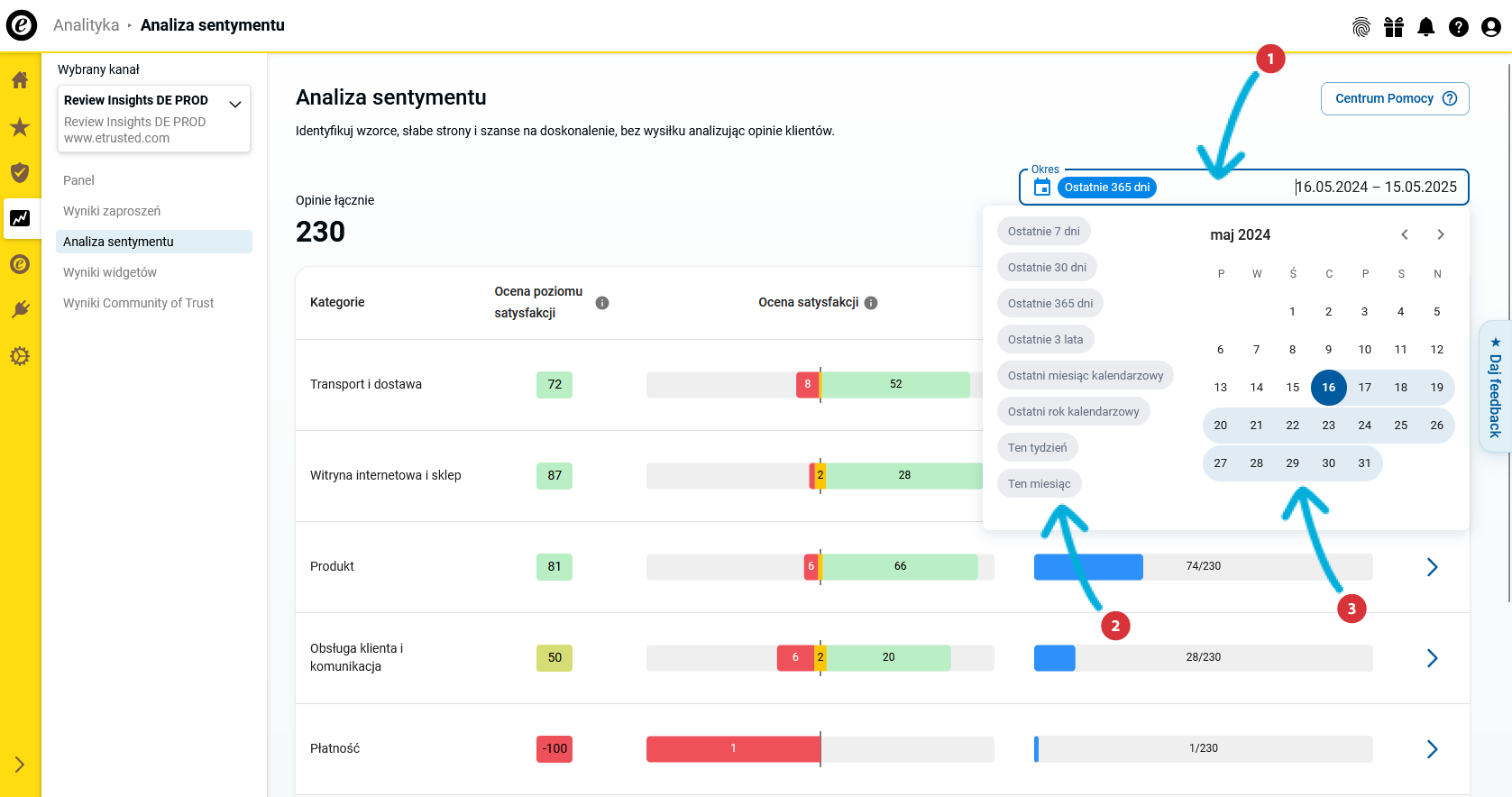Click the info icon beside Ocena satysfakcji
The image size is (1512, 797).
click(871, 303)
